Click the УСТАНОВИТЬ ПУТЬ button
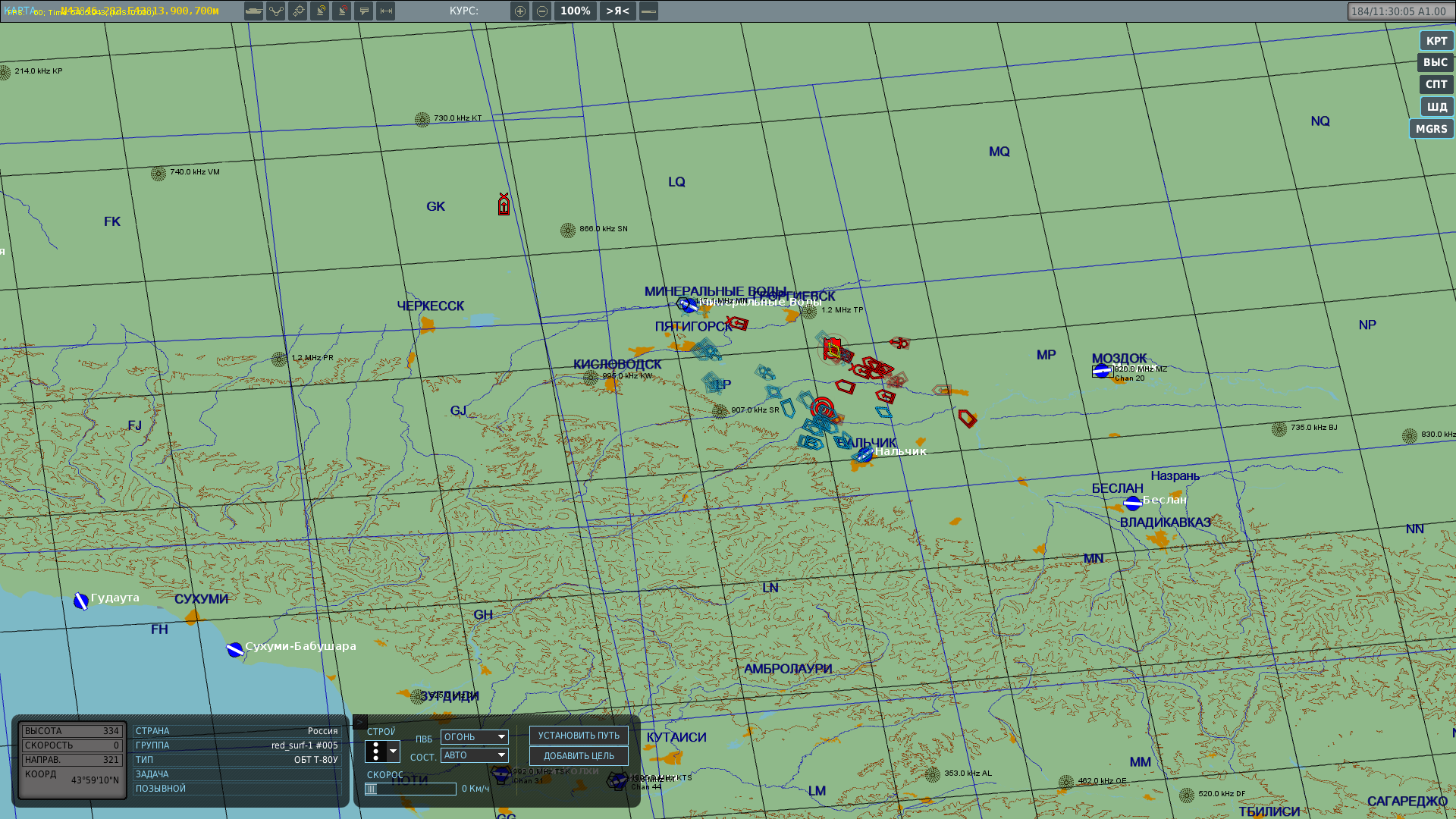Screen dimensions: 1456x819 579,736
